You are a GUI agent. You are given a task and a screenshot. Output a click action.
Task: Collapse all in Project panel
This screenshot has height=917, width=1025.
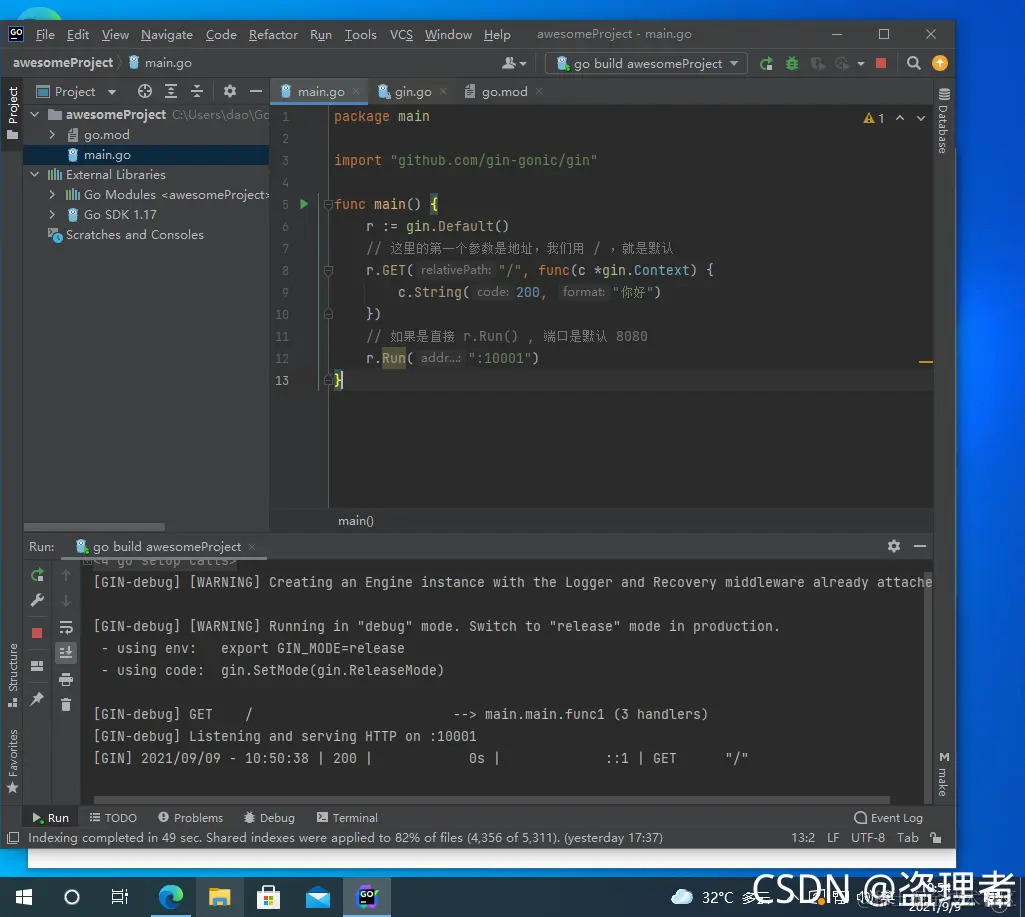[x=197, y=92]
